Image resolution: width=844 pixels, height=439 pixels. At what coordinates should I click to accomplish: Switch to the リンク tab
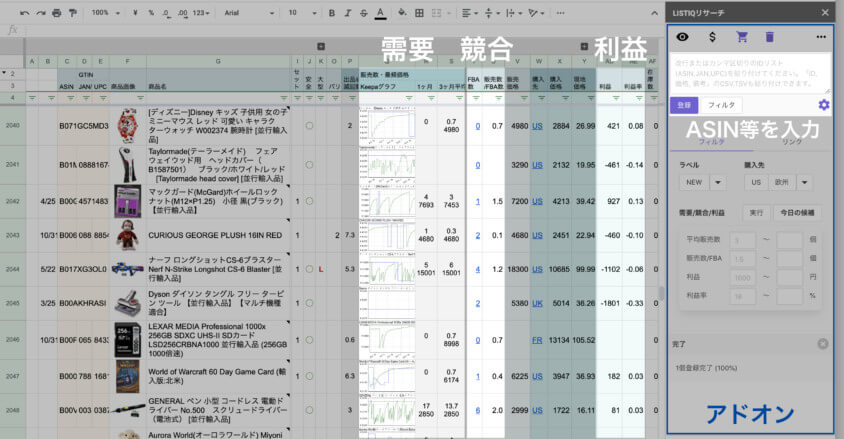pos(792,142)
